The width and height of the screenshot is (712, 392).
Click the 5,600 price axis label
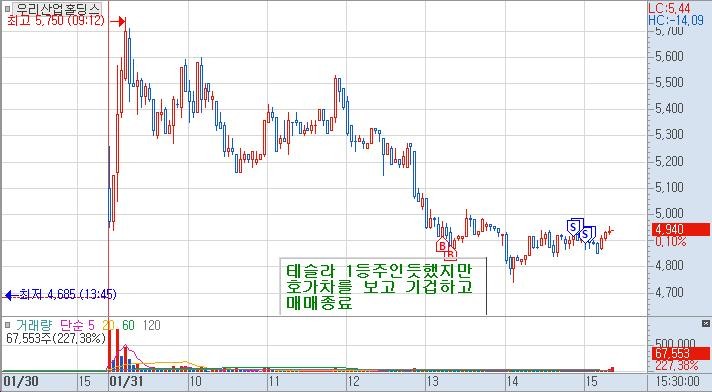[x=669, y=57]
